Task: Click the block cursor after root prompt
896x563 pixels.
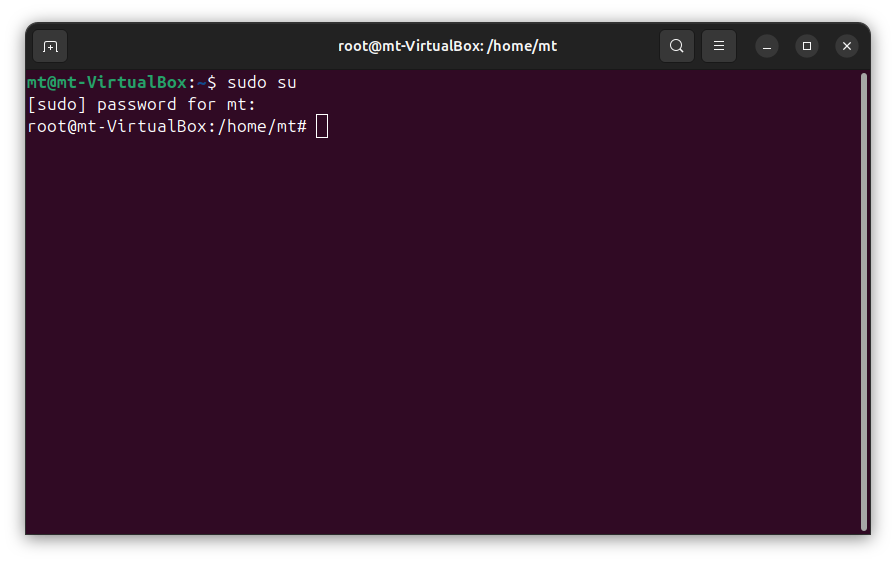Action: click(x=322, y=126)
